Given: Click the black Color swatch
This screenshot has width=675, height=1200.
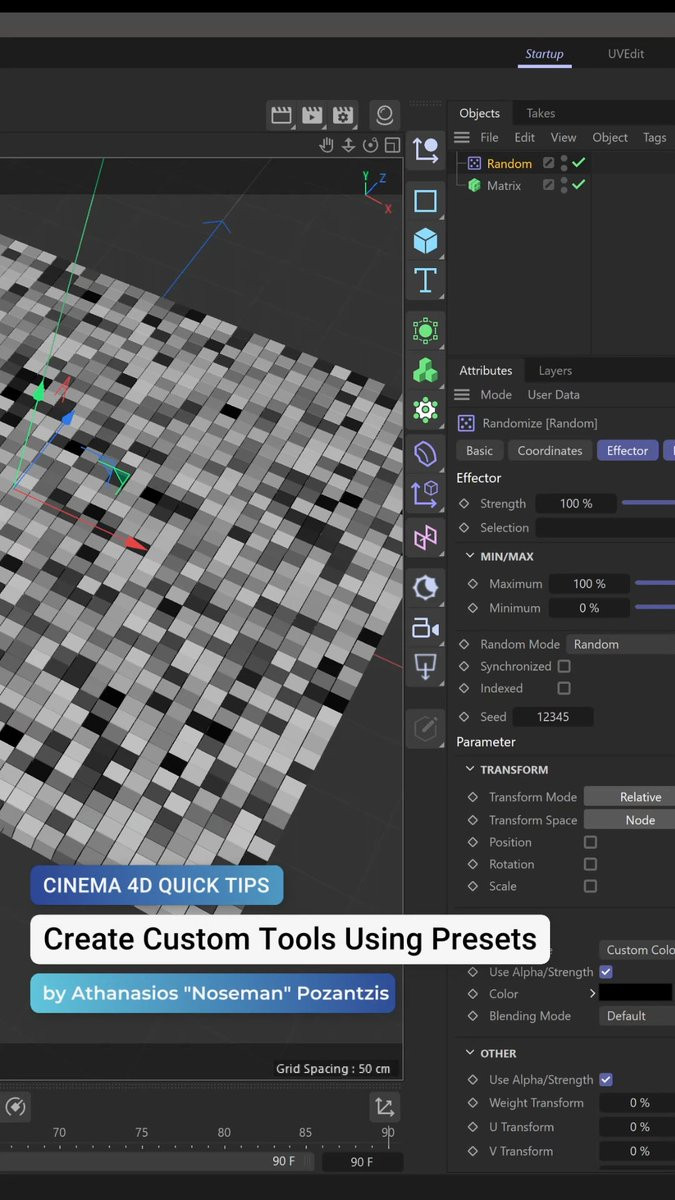Looking at the screenshot, I should pos(636,993).
